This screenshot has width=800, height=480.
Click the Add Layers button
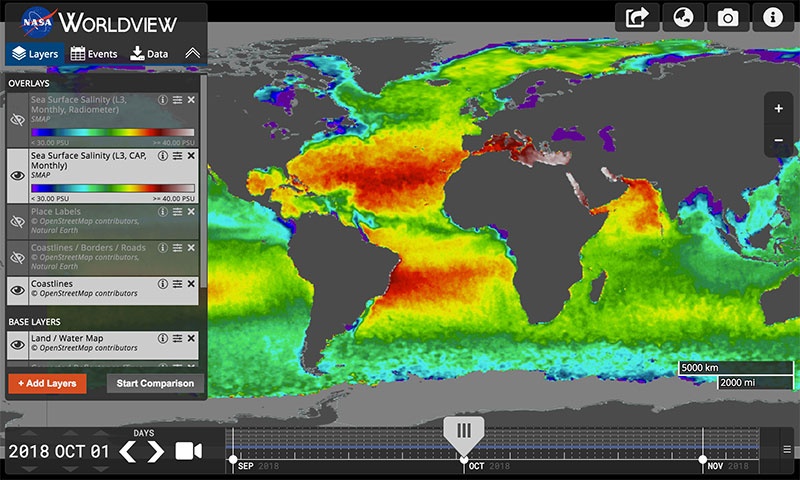click(47, 383)
